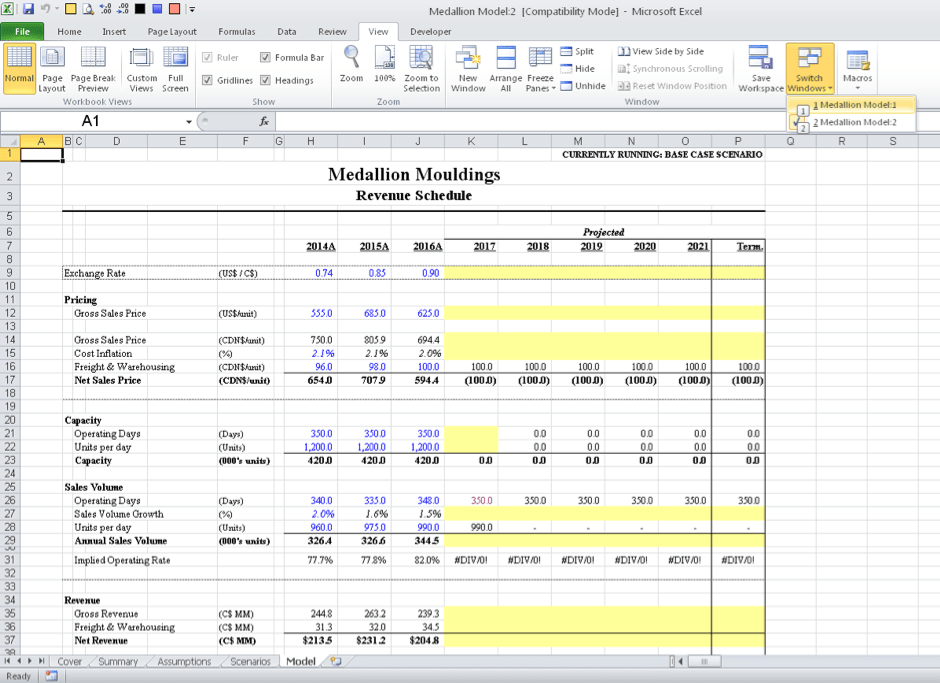Switch to the Formulas ribbon tab
The height and width of the screenshot is (683, 940).
click(x=237, y=31)
